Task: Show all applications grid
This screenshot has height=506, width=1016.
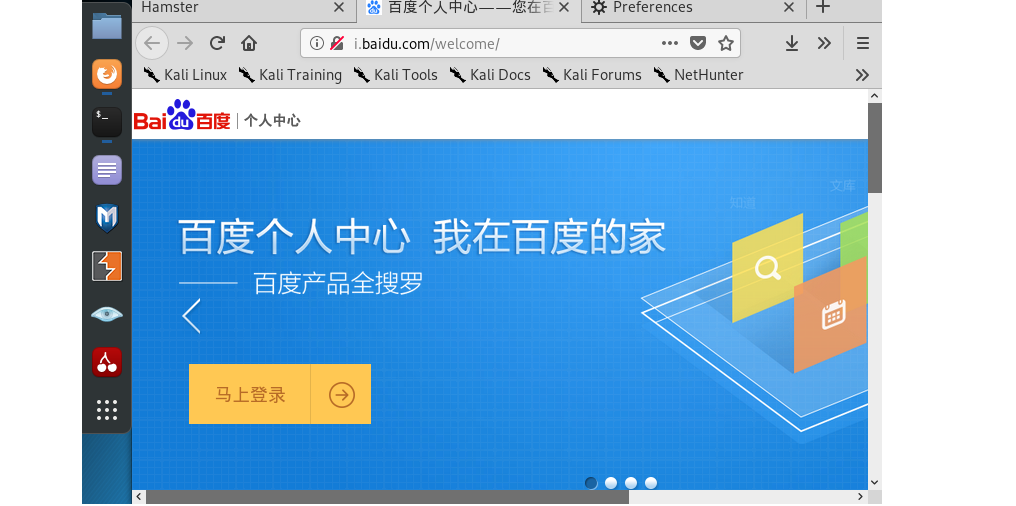Action: 107,409
